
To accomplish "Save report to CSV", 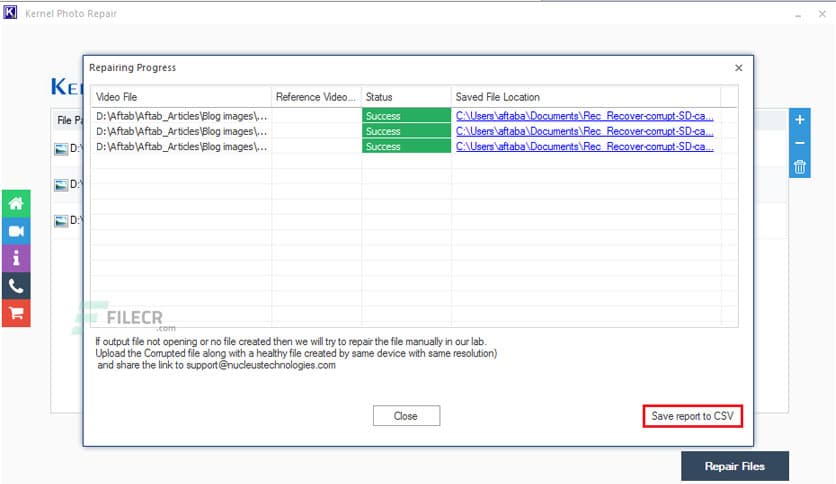I will 691,416.
